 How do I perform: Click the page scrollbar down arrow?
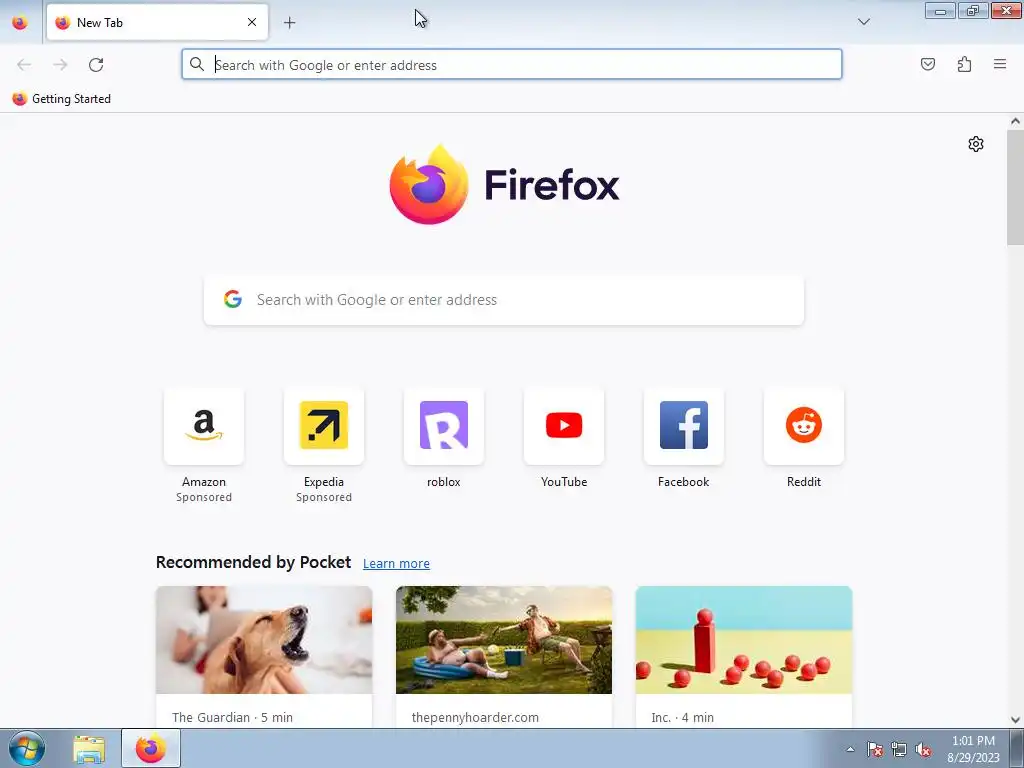coord(1015,720)
